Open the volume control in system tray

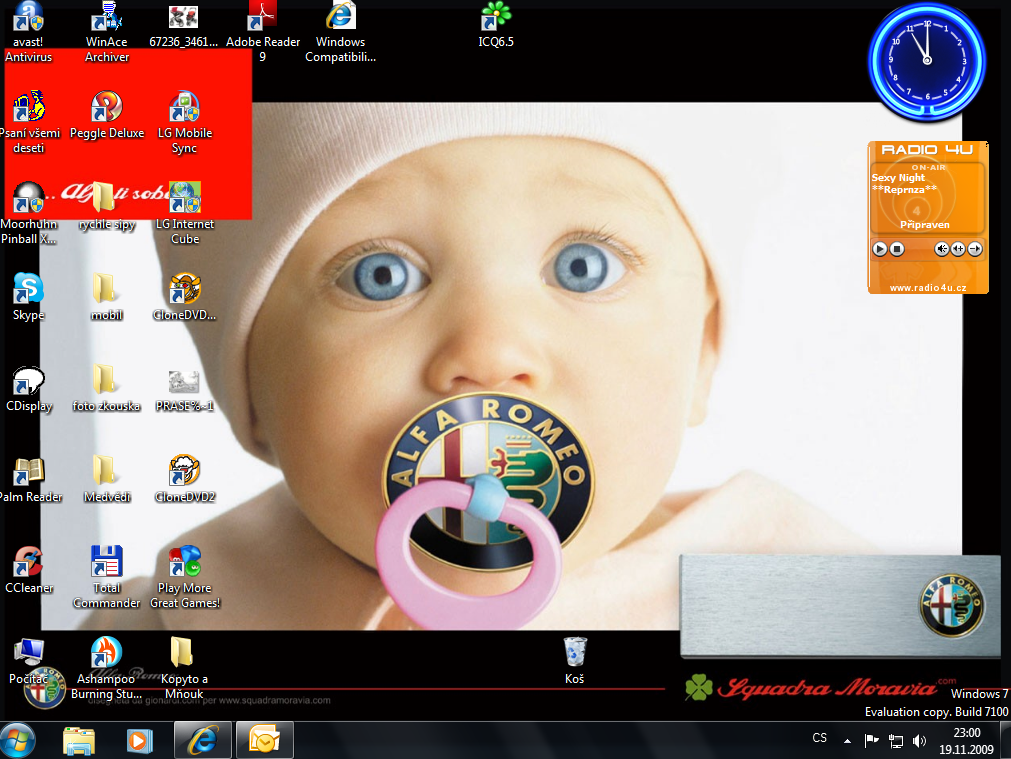[x=918, y=741]
